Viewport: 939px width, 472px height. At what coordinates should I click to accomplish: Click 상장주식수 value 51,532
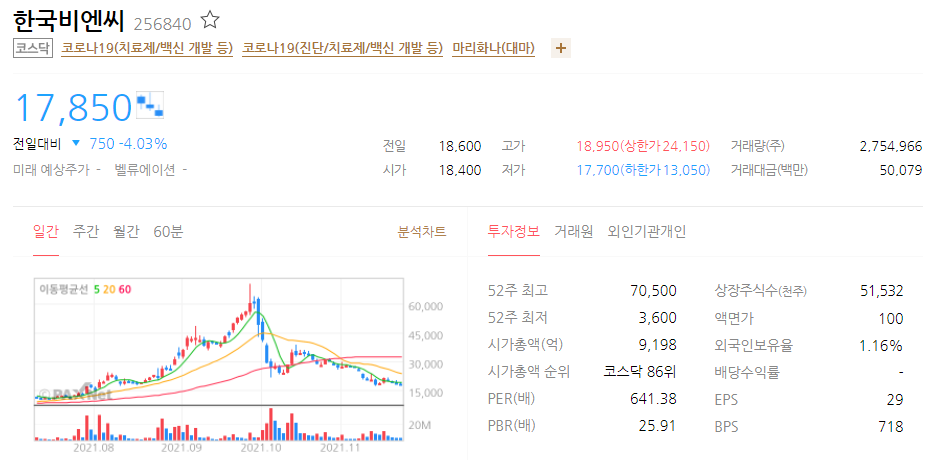pyautogui.click(x=882, y=291)
